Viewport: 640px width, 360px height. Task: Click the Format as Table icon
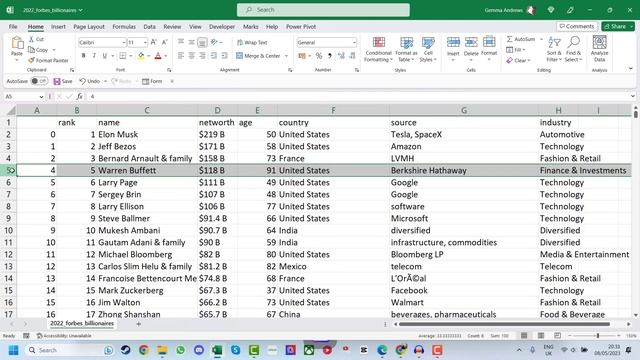click(406, 42)
